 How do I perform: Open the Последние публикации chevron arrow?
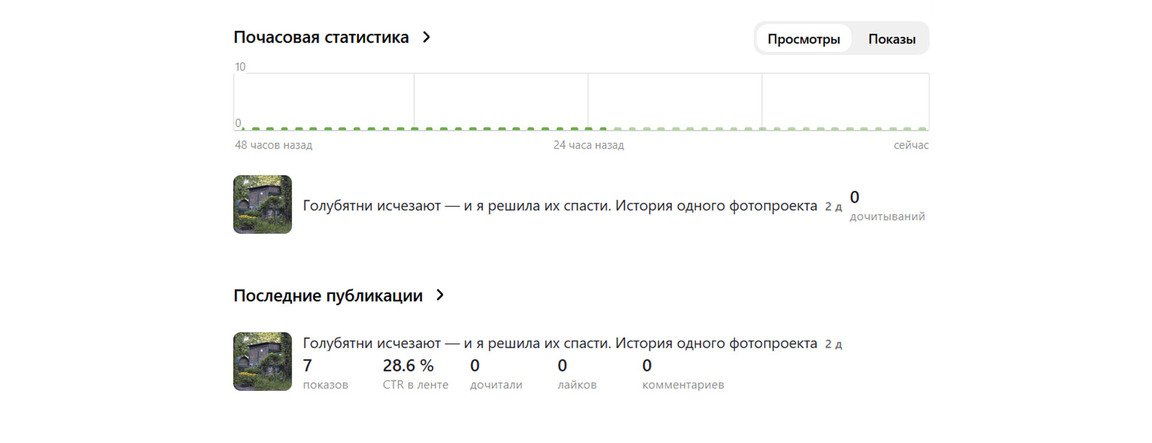[440, 295]
